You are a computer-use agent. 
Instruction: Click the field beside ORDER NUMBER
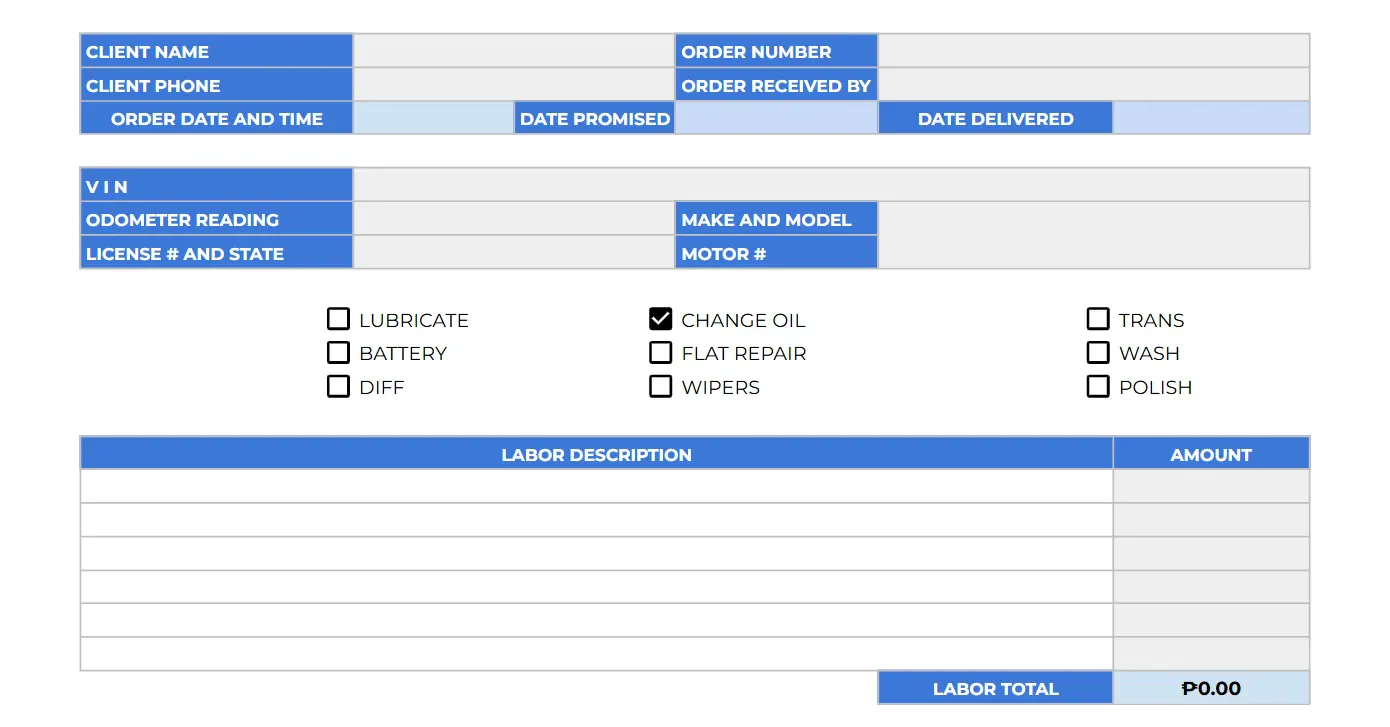tap(1094, 51)
